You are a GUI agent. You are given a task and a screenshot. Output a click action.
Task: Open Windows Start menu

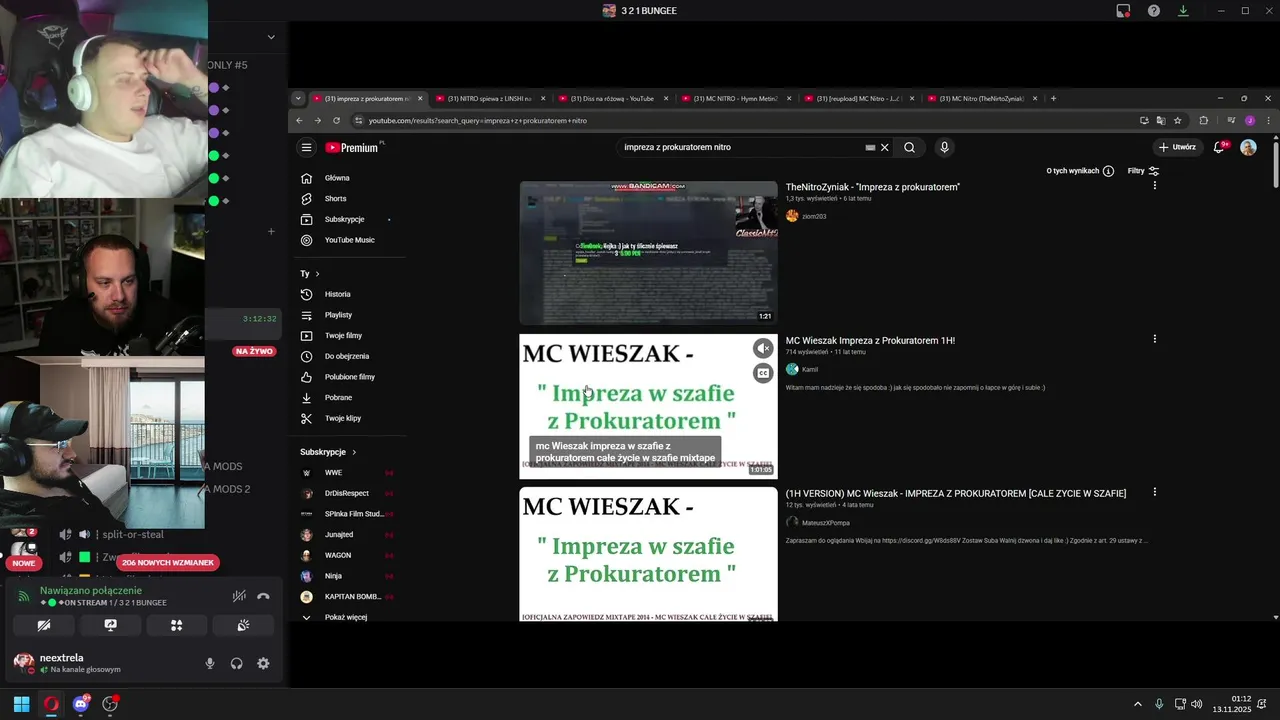coord(21,704)
